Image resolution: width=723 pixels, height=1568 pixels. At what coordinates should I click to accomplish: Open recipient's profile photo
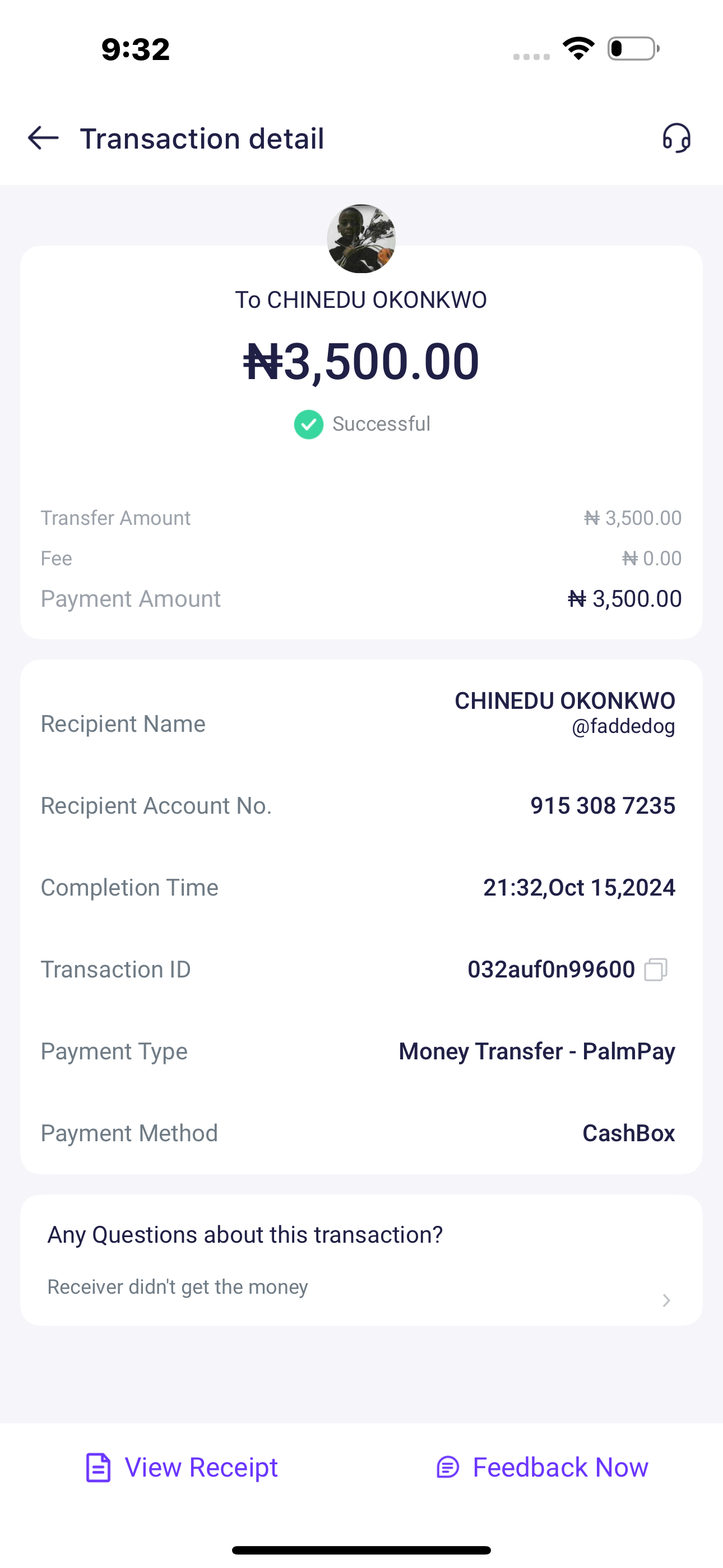pos(361,238)
